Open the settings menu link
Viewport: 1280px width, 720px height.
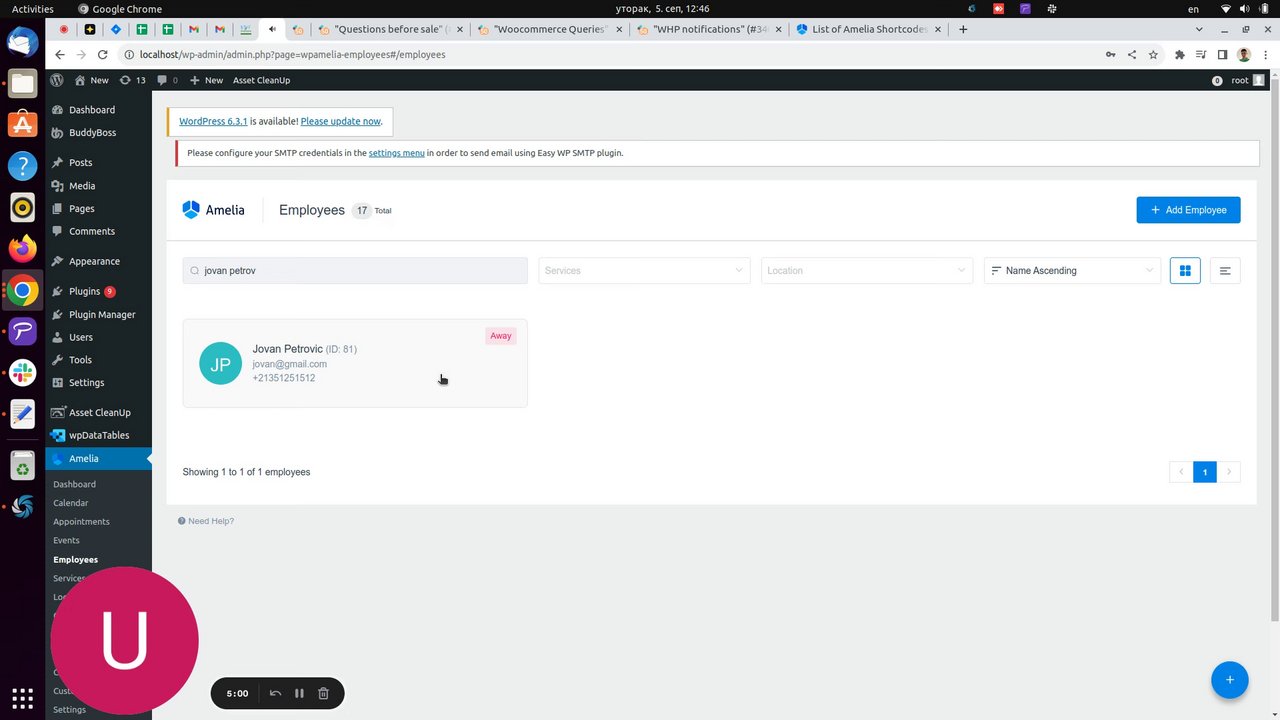click(x=396, y=153)
